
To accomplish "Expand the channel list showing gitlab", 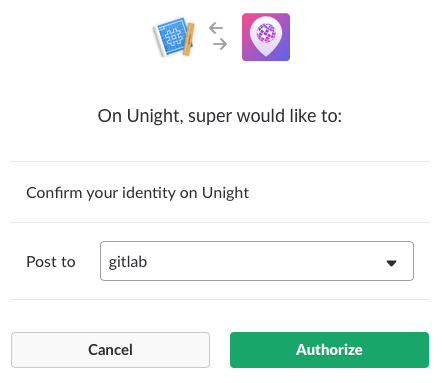I will pos(257,261).
